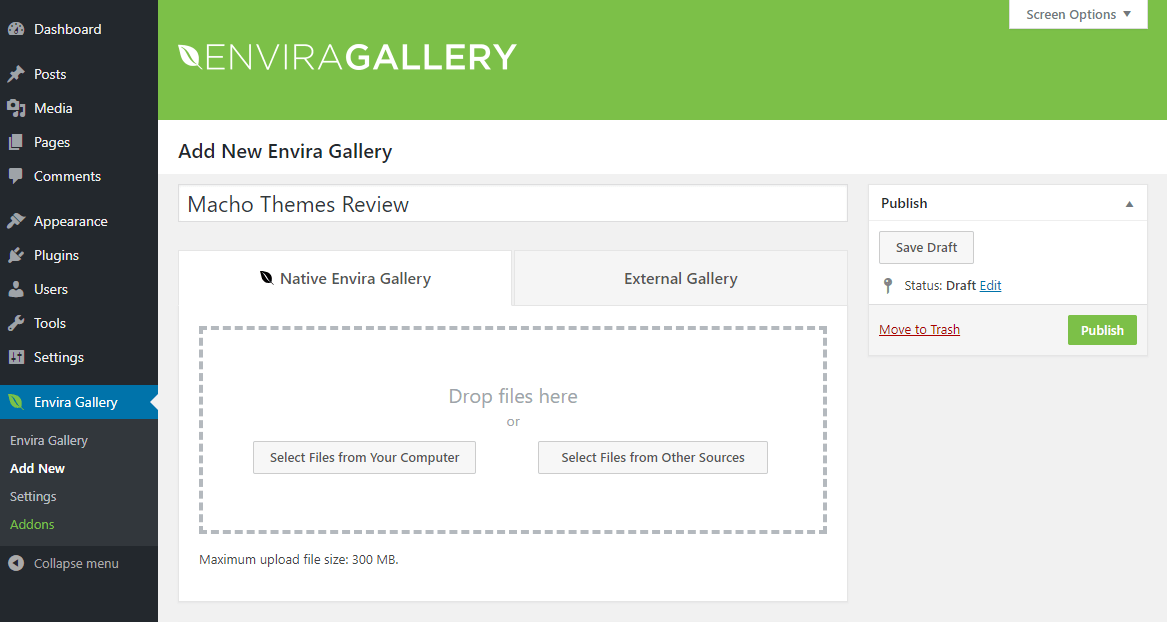
Task: Open the Users menu
Action: click(x=79, y=289)
